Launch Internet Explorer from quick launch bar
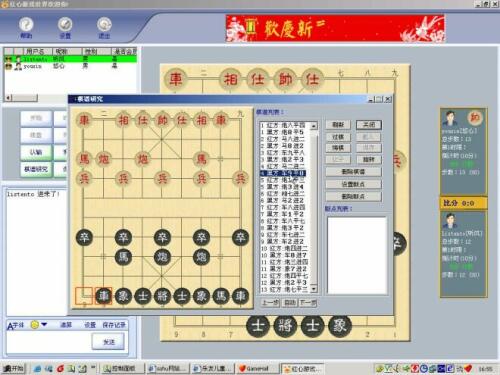Screen dimensions: 500x375 (x=38, y=368)
